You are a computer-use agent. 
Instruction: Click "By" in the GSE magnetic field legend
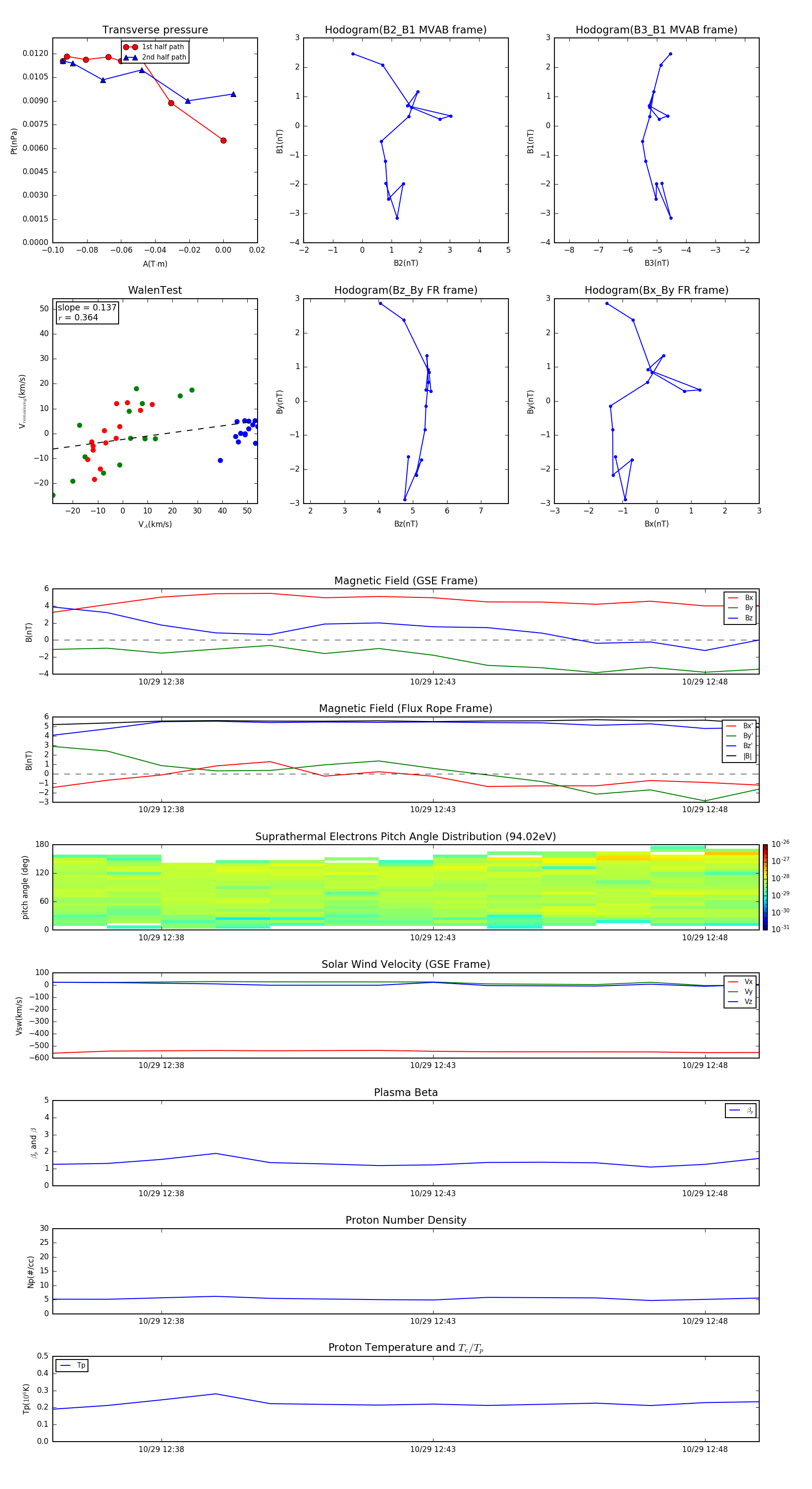pos(748,608)
